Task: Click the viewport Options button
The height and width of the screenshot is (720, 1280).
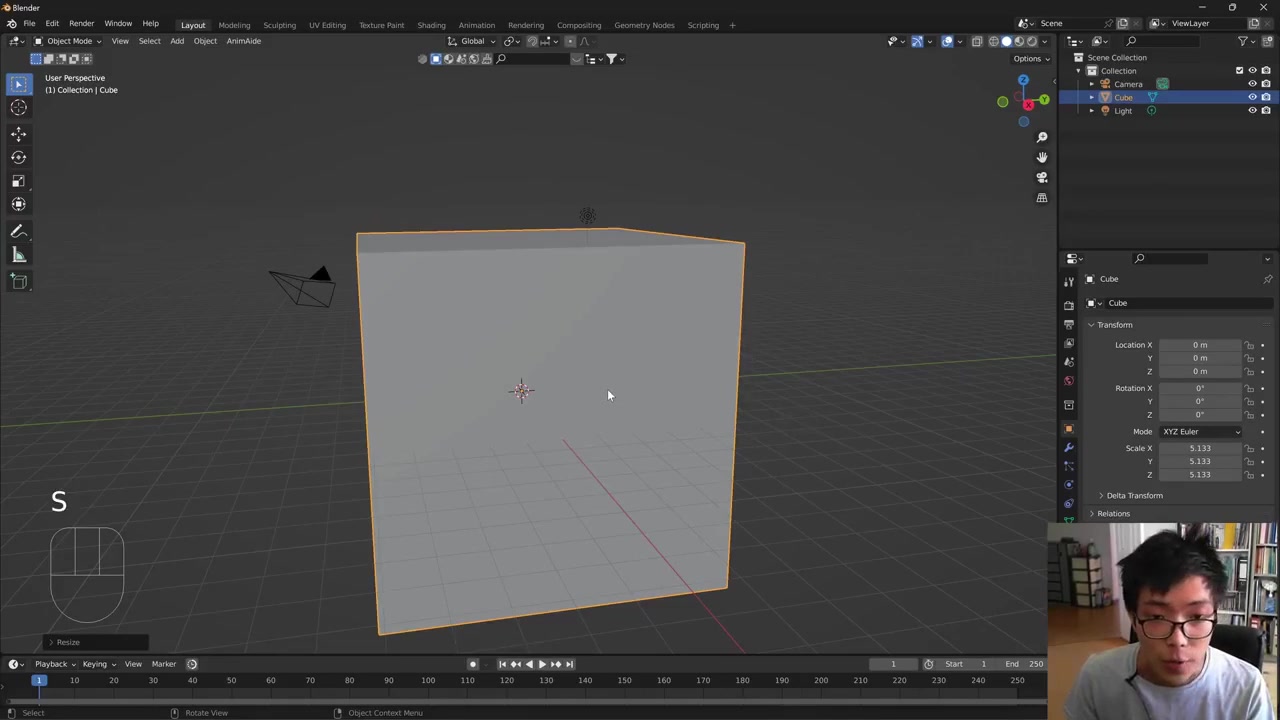Action: 1030,59
